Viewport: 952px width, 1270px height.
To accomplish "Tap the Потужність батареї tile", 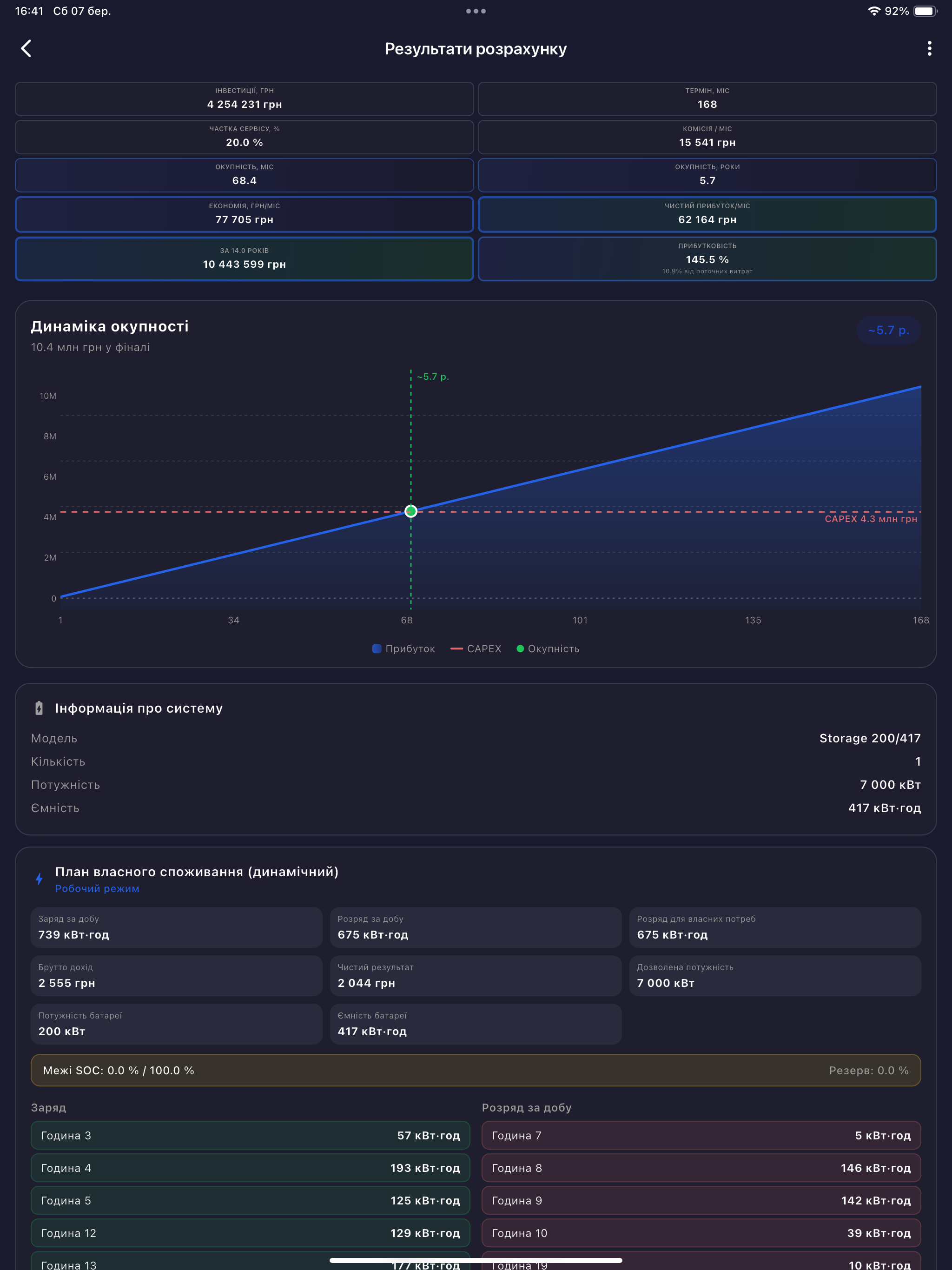I will tap(176, 1024).
